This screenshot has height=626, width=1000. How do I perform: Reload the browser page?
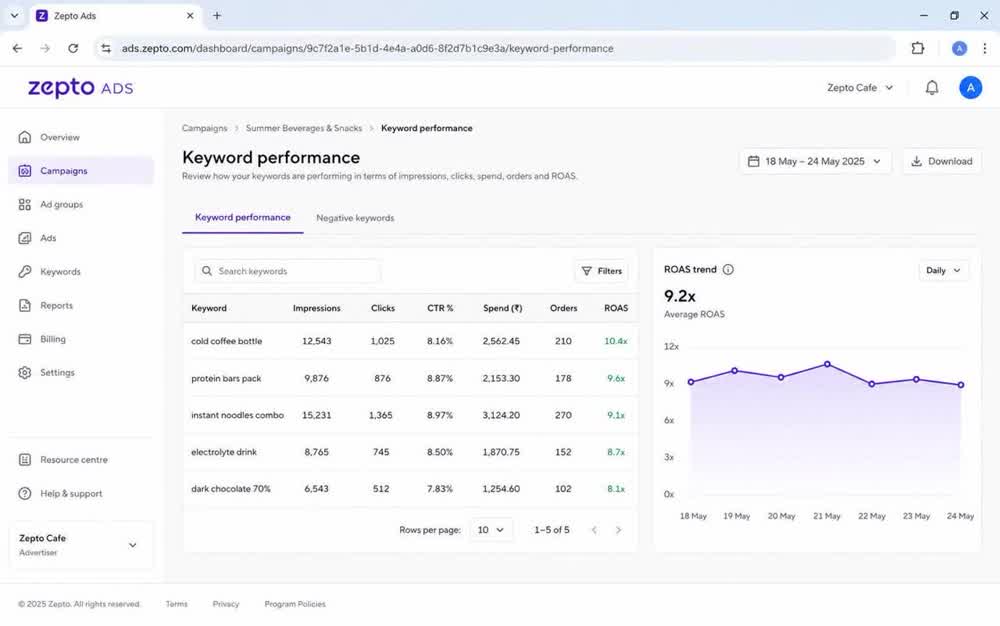click(x=73, y=48)
